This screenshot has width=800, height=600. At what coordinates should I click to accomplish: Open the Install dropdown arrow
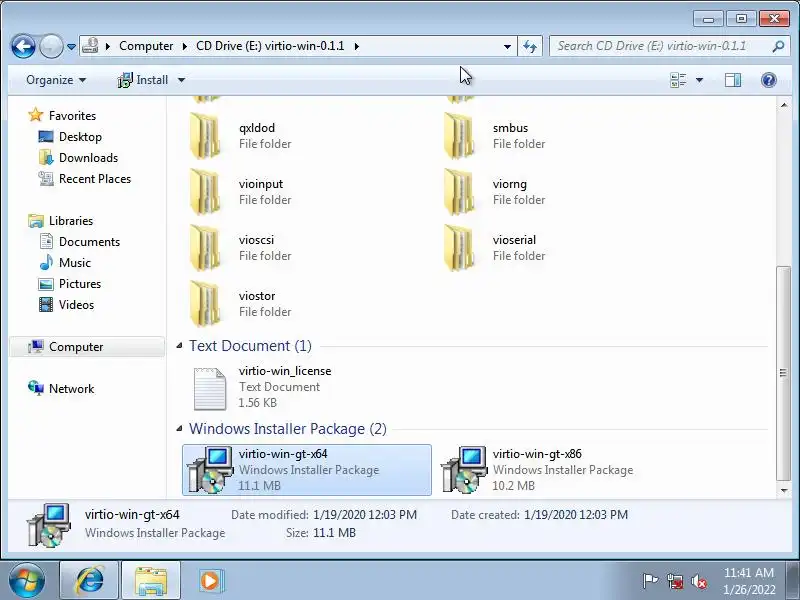click(181, 80)
